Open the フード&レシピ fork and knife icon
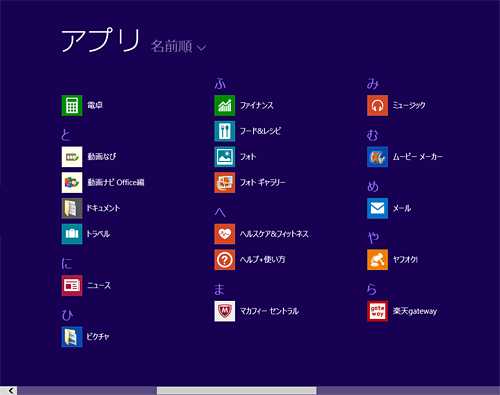The height and width of the screenshot is (395, 500). (225, 131)
